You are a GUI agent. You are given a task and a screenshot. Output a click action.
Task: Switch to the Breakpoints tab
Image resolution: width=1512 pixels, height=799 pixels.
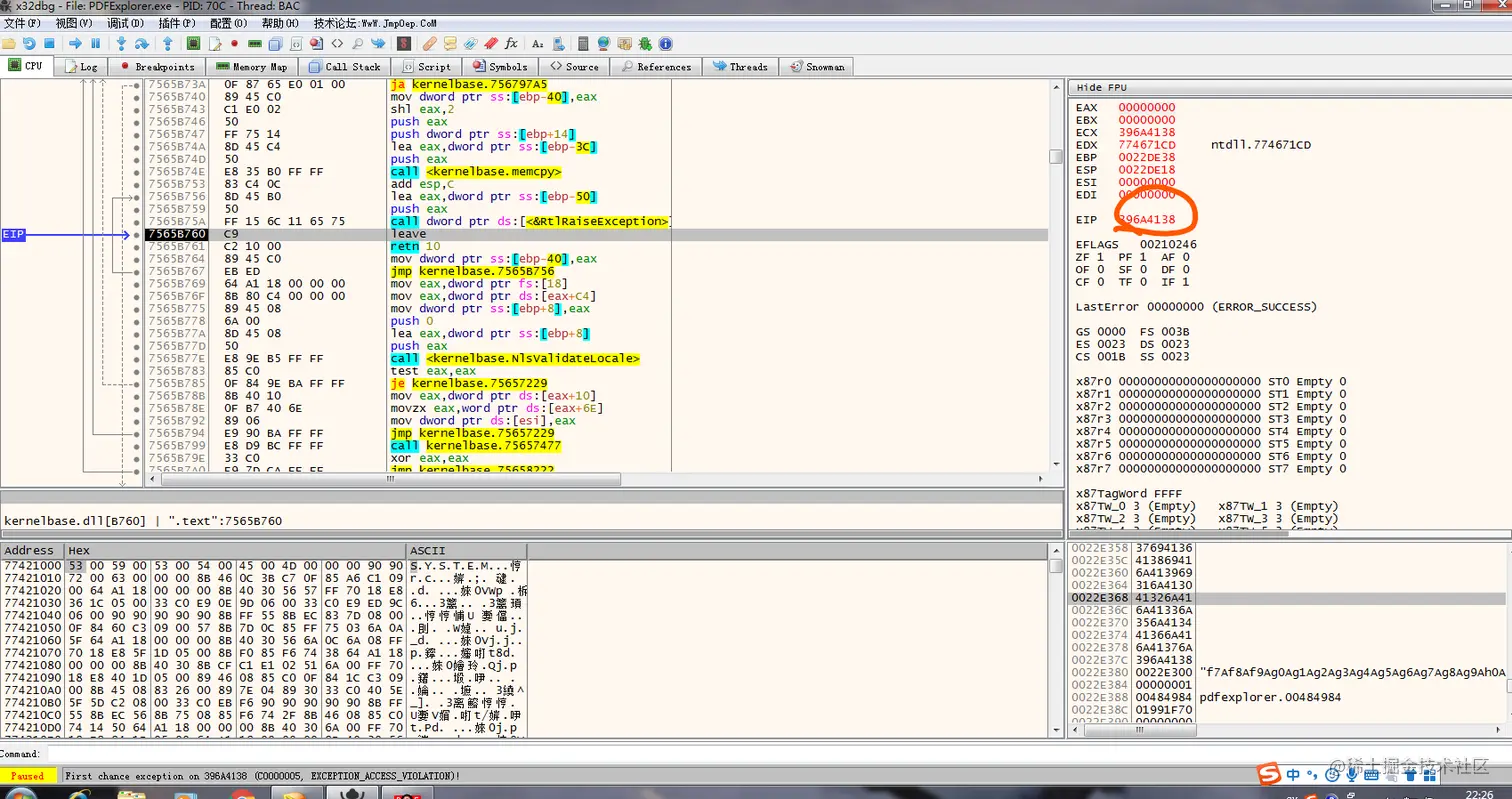tap(157, 66)
